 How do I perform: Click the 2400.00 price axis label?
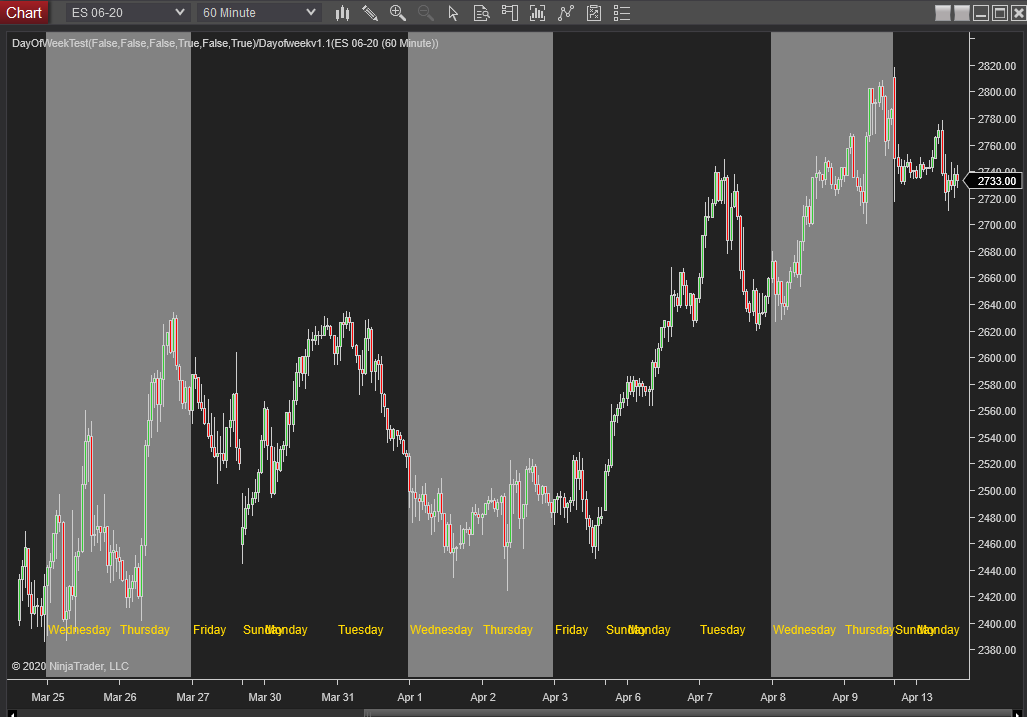pos(997,624)
